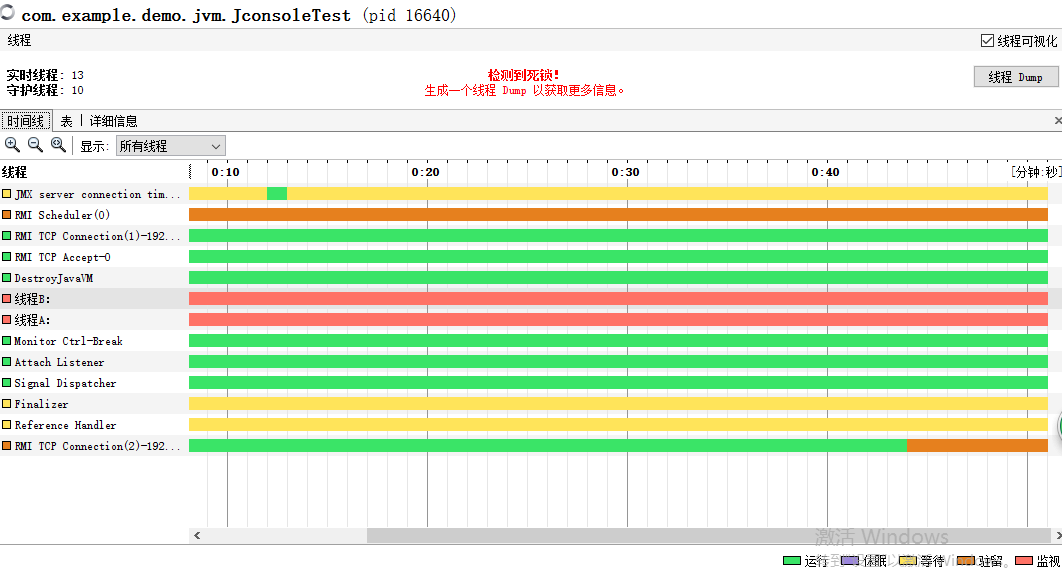The height and width of the screenshot is (576, 1062).
Task: Select the JMX server connection thread icon
Action: pyautogui.click(x=6, y=194)
